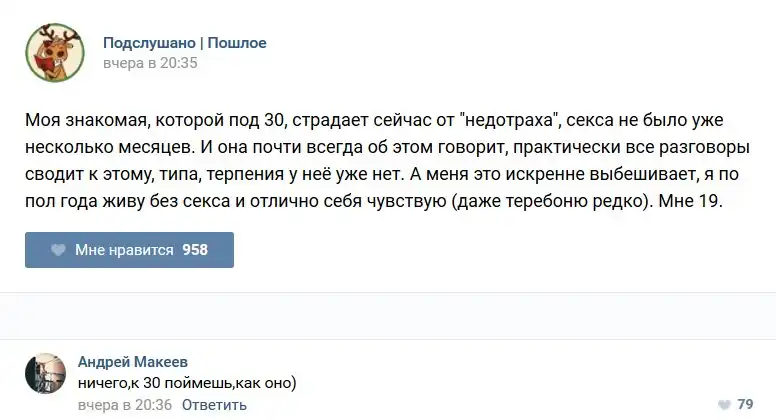This screenshot has height=420, width=776.
Task: Open Андрей Макеев's profile picture
Action: 45,373
